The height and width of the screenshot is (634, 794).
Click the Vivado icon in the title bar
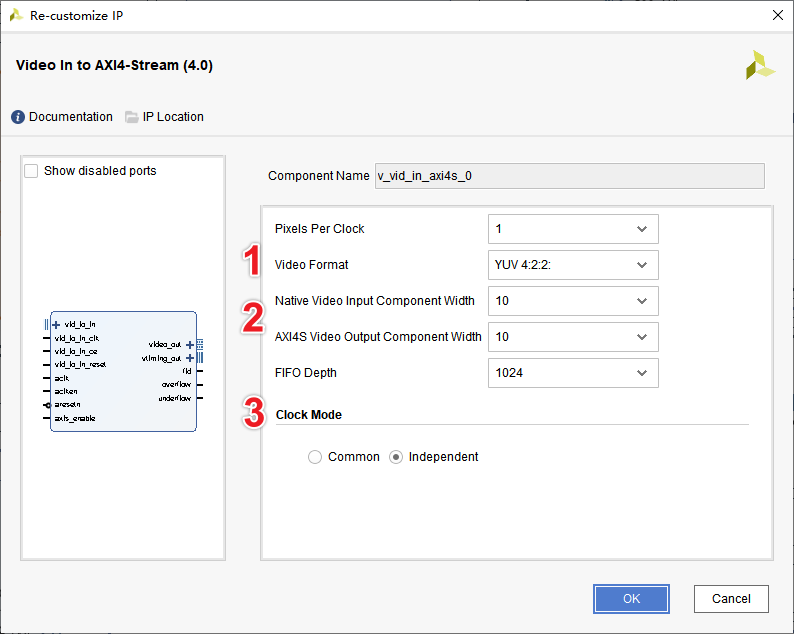click(16, 16)
